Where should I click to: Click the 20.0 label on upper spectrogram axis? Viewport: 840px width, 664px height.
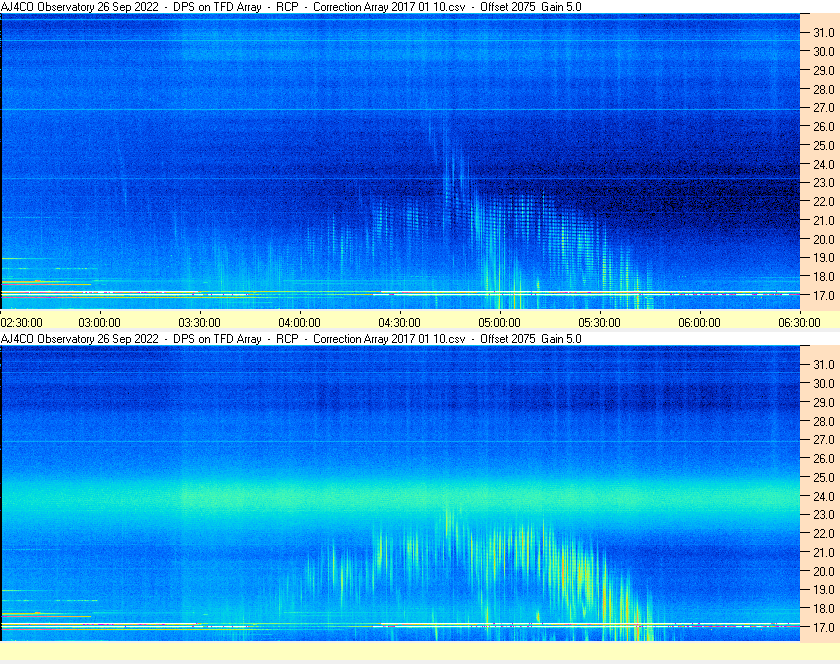pyautogui.click(x=824, y=239)
